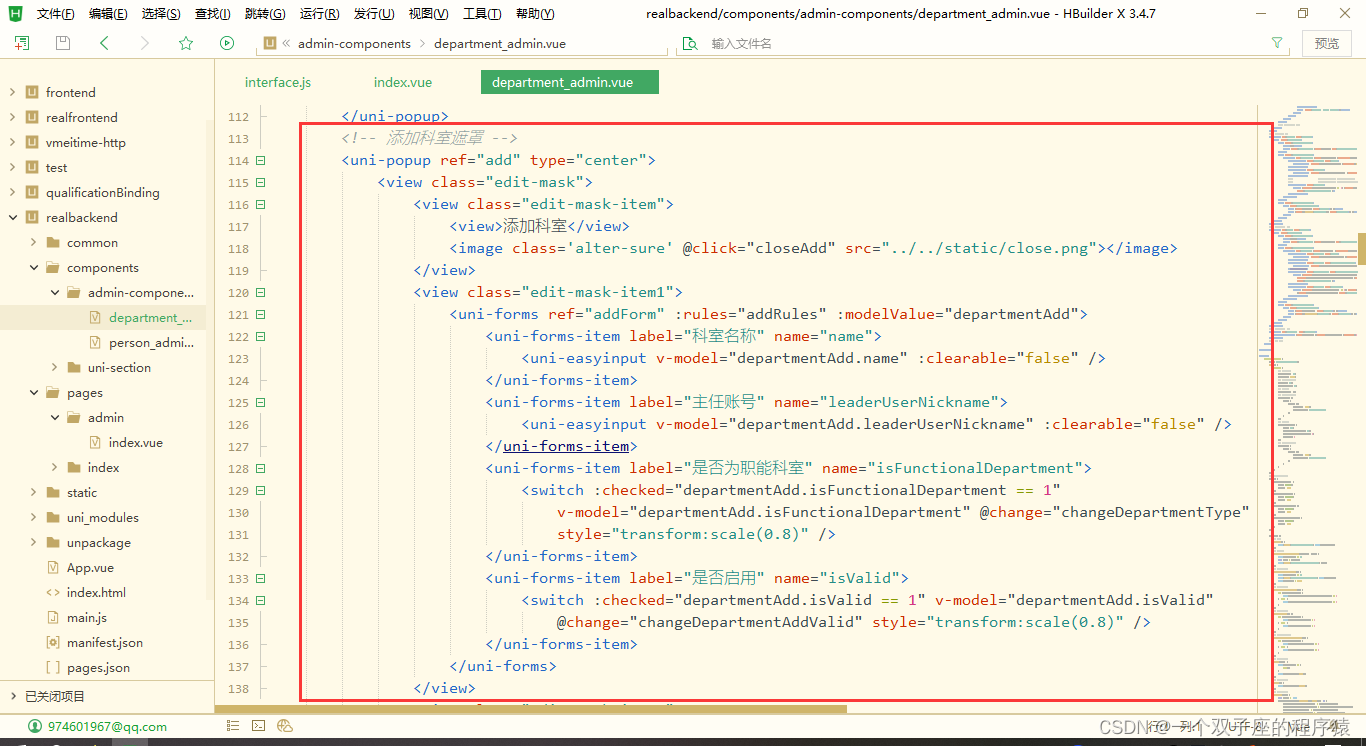The image size is (1366, 746).
Task: Open the 编辑(E) menu
Action: click(108, 14)
